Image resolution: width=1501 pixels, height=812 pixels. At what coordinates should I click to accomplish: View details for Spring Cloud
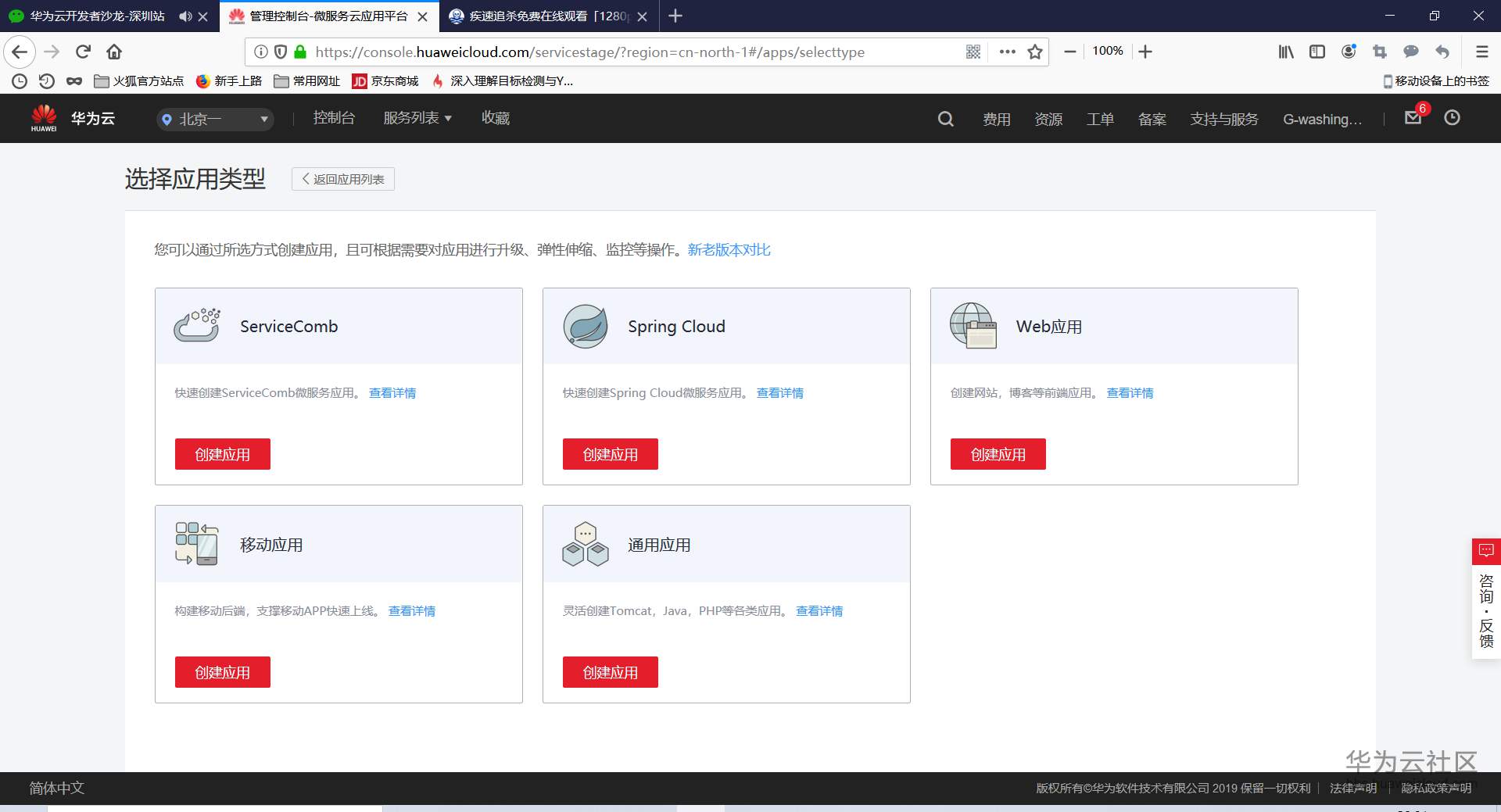point(780,393)
